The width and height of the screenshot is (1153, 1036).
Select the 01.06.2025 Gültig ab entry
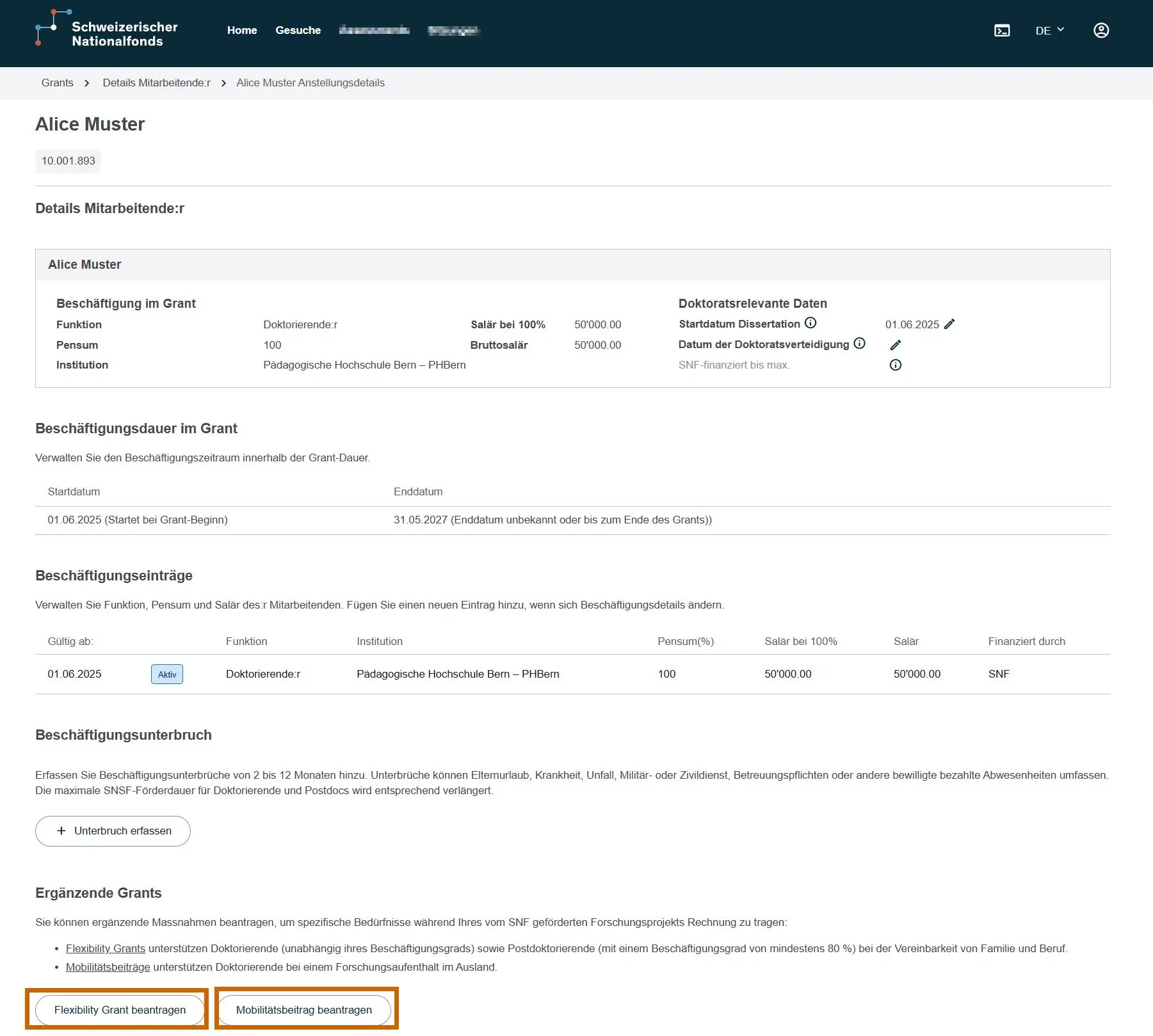click(x=74, y=674)
